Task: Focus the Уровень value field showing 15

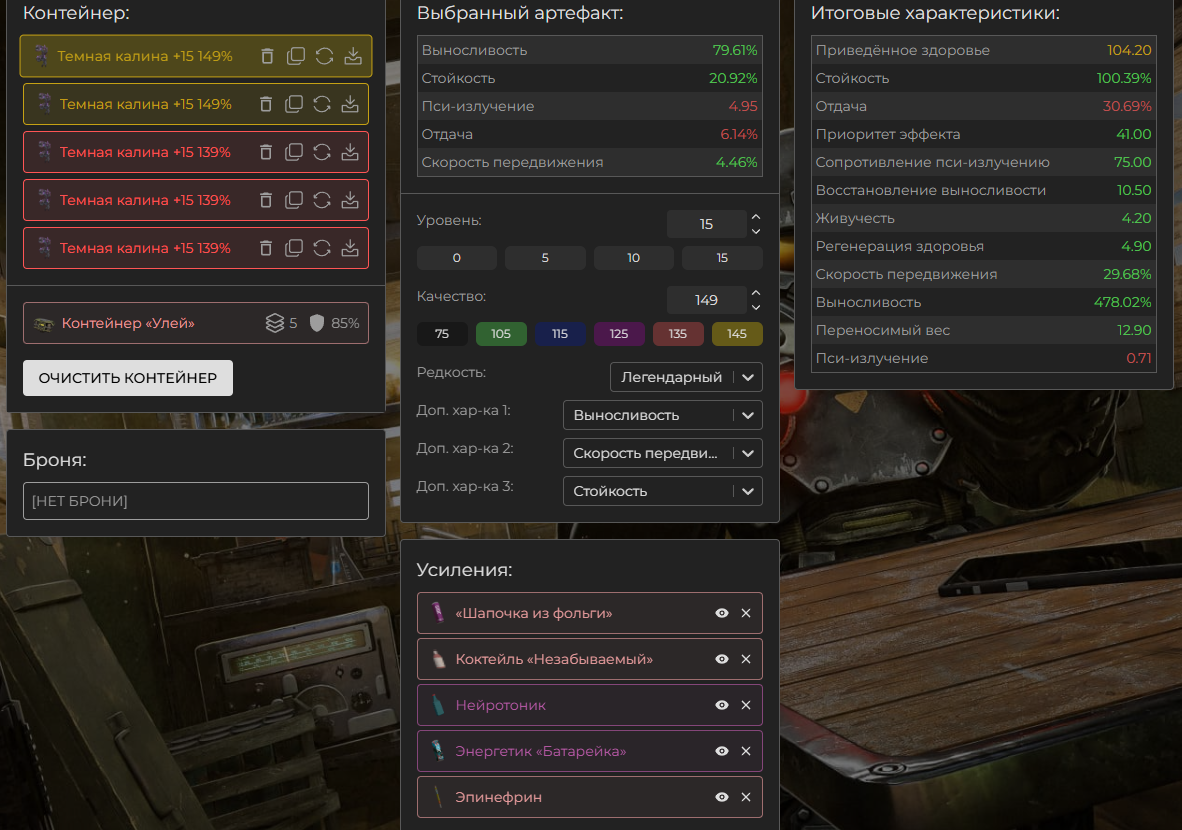Action: (706, 224)
